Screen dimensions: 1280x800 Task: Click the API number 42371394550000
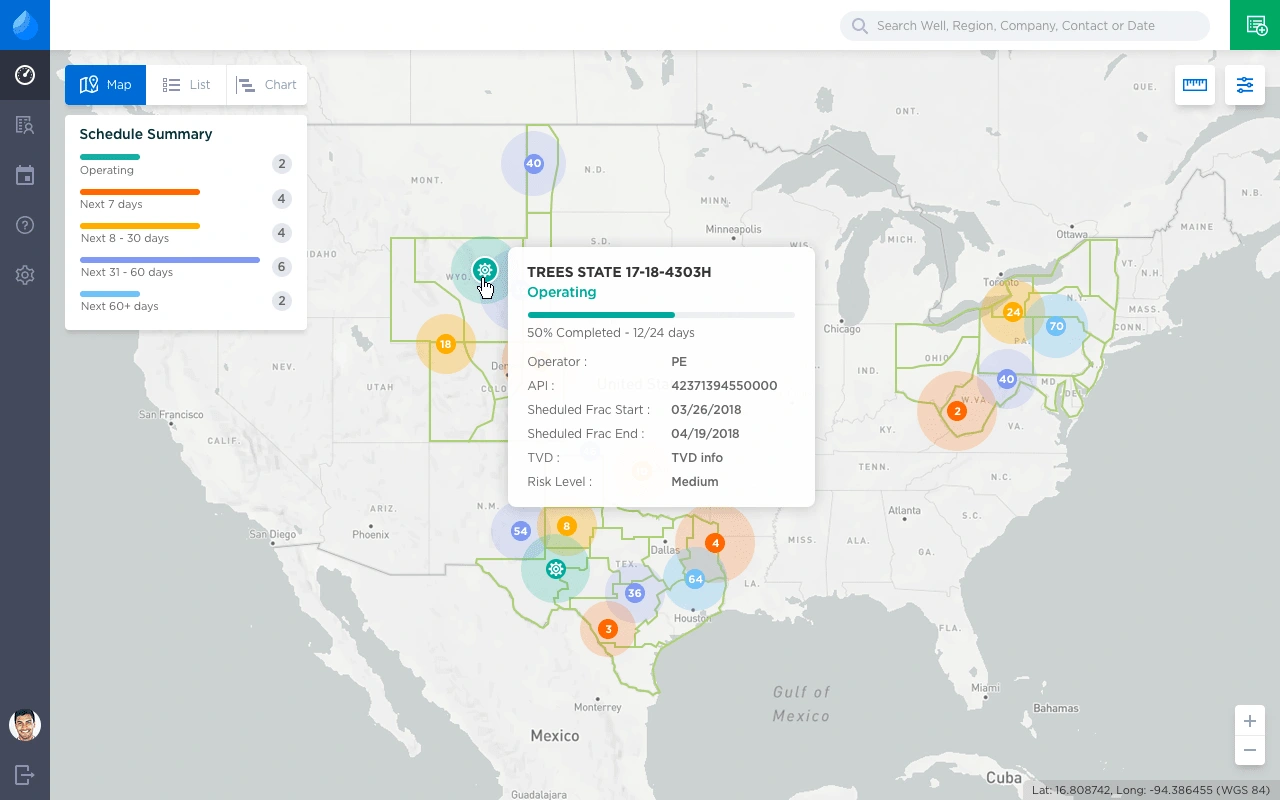tap(724, 386)
